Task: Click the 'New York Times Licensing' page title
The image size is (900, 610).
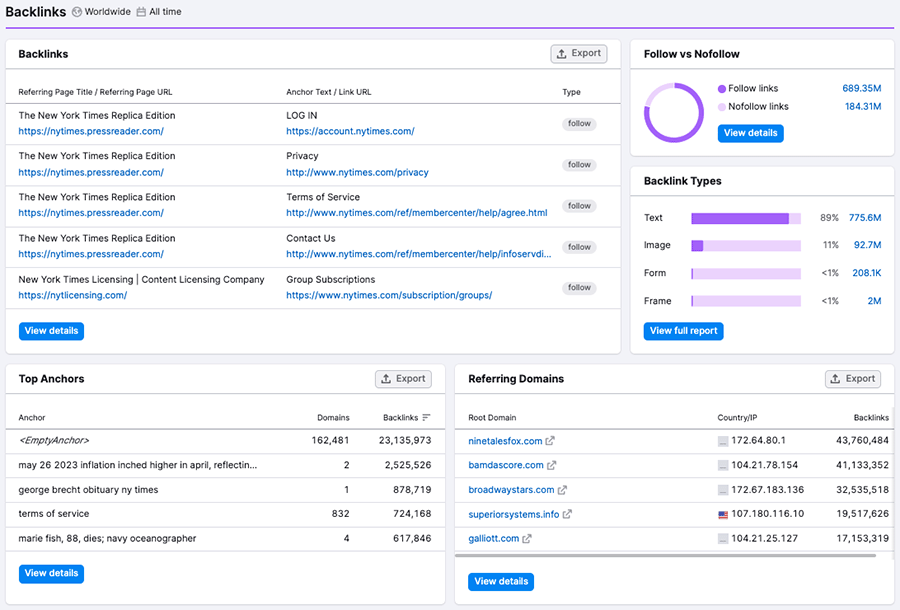Action: click(141, 279)
